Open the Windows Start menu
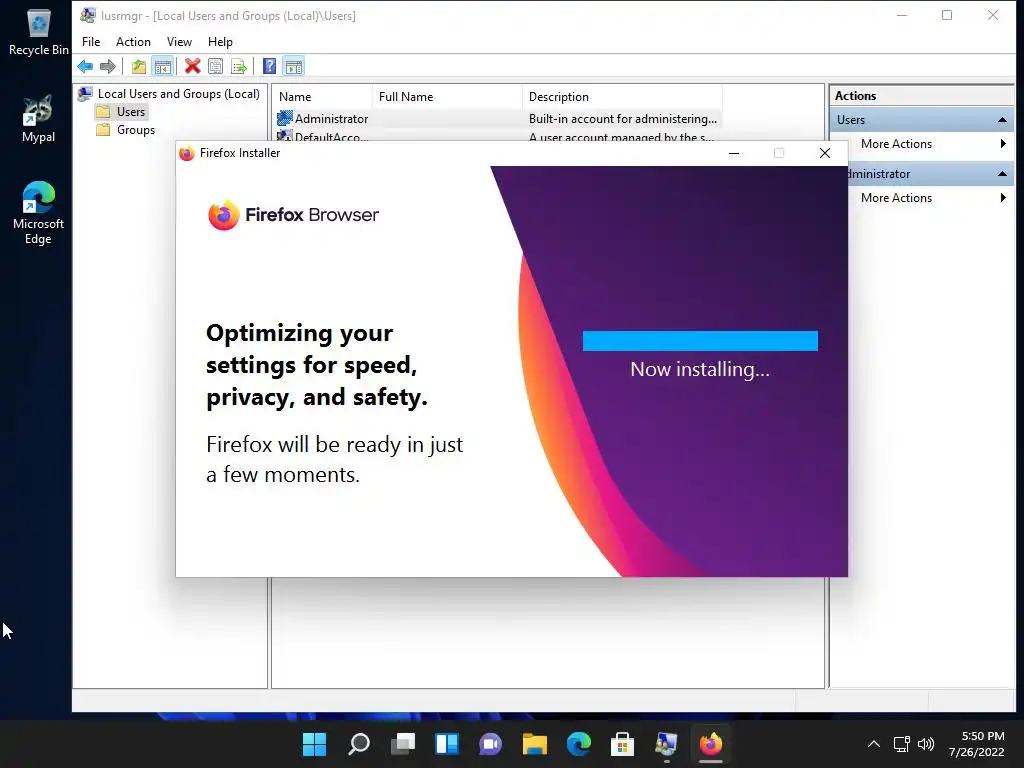 [x=314, y=744]
